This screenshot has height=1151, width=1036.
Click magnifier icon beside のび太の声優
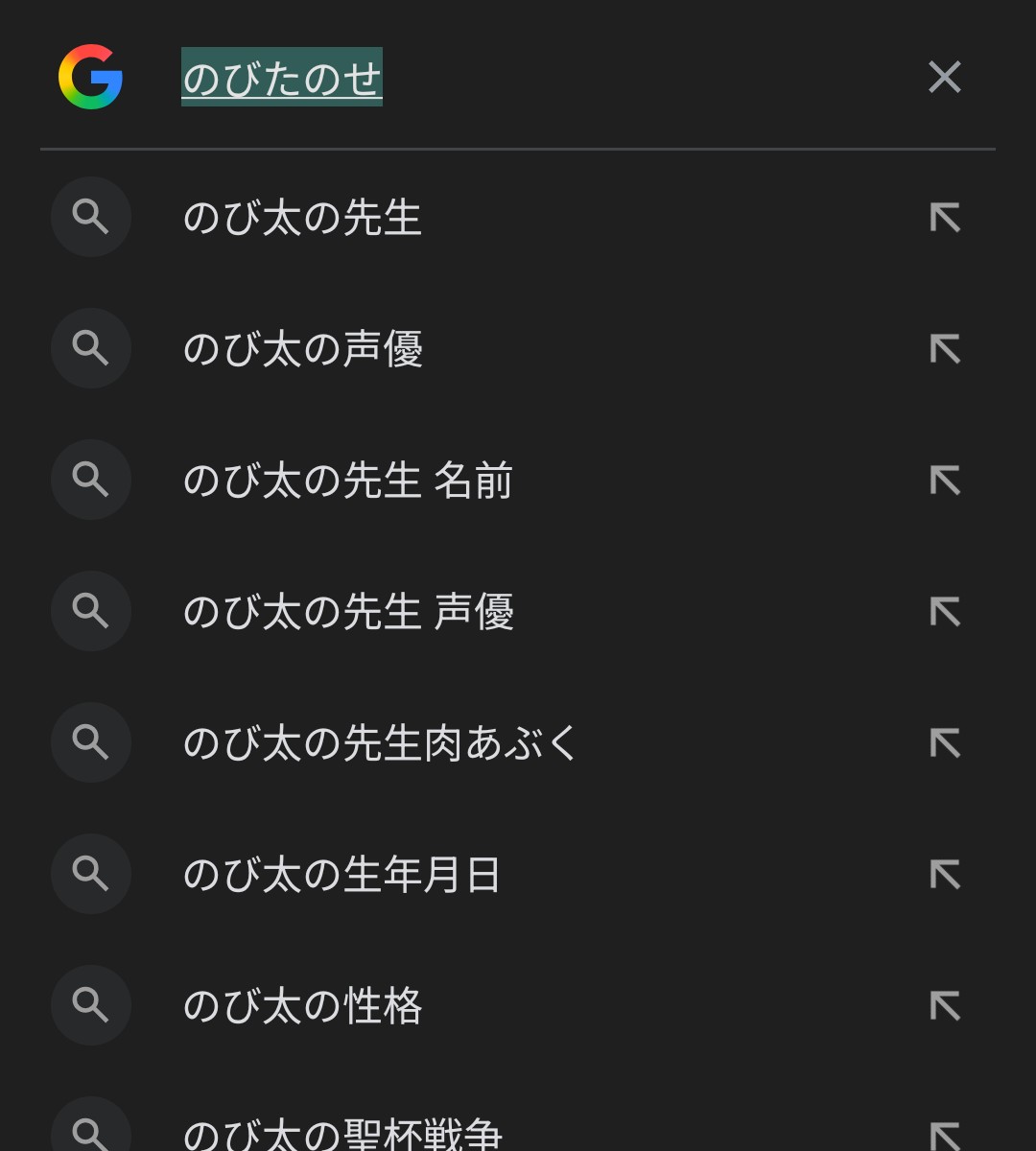[90, 349]
